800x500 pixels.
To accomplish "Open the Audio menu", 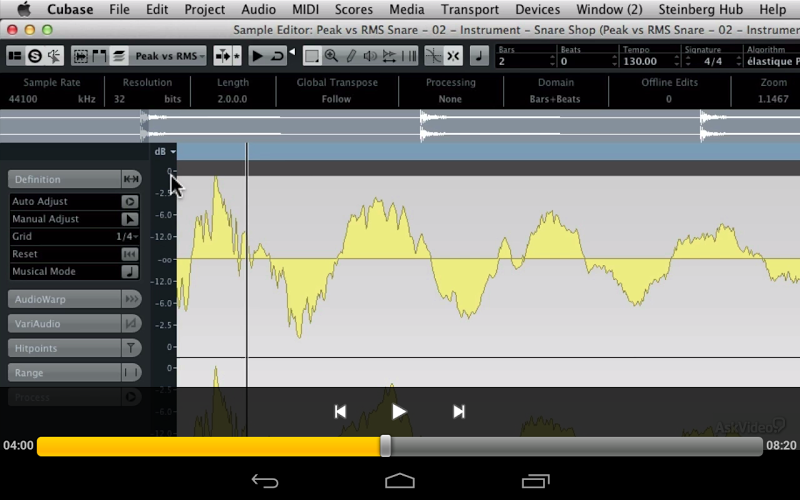I will click(x=259, y=9).
